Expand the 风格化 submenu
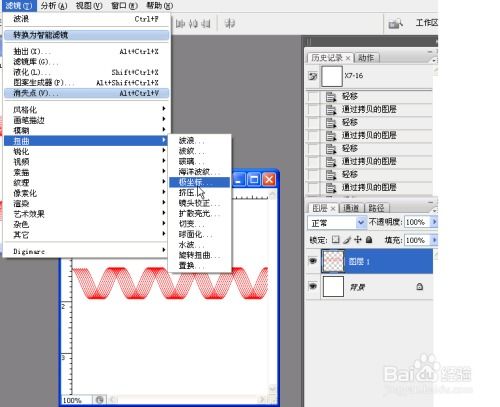500x407 pixels. 87,109
